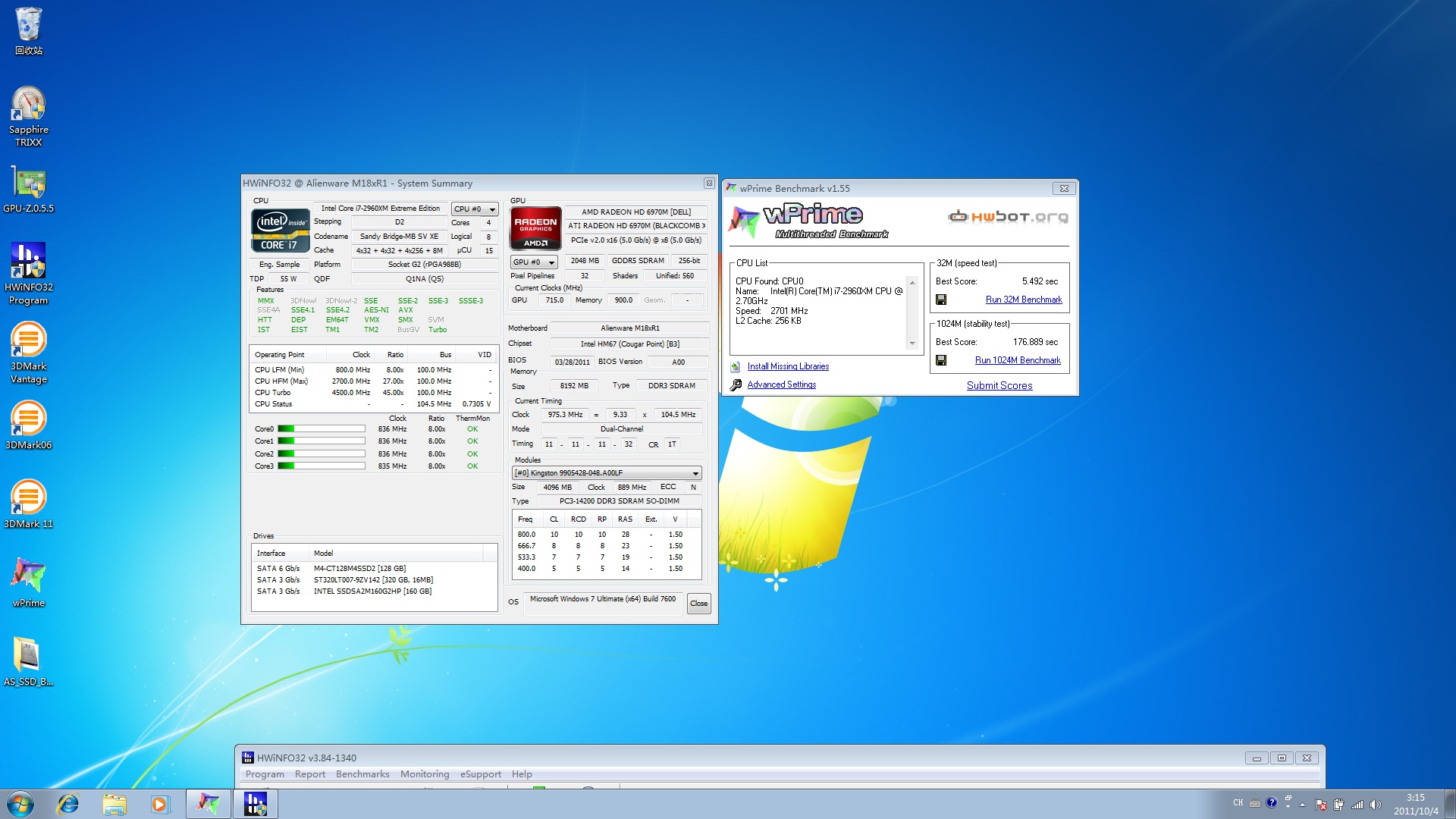Screen dimensions: 1456x819
Task: Click the save icon beside Run 1024M Benchmark
Action: [941, 360]
